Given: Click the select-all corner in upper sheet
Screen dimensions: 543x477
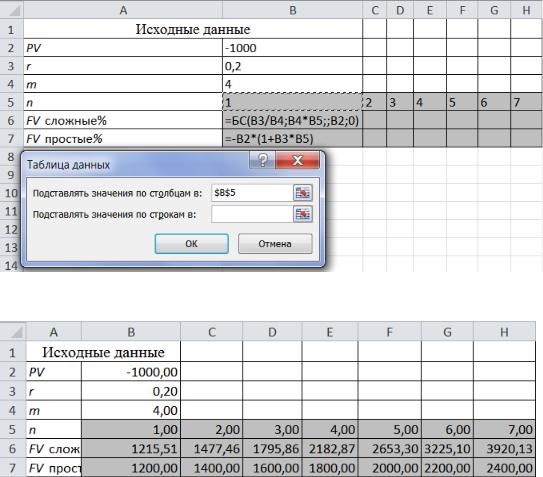Looking at the screenshot, I should tap(12, 10).
